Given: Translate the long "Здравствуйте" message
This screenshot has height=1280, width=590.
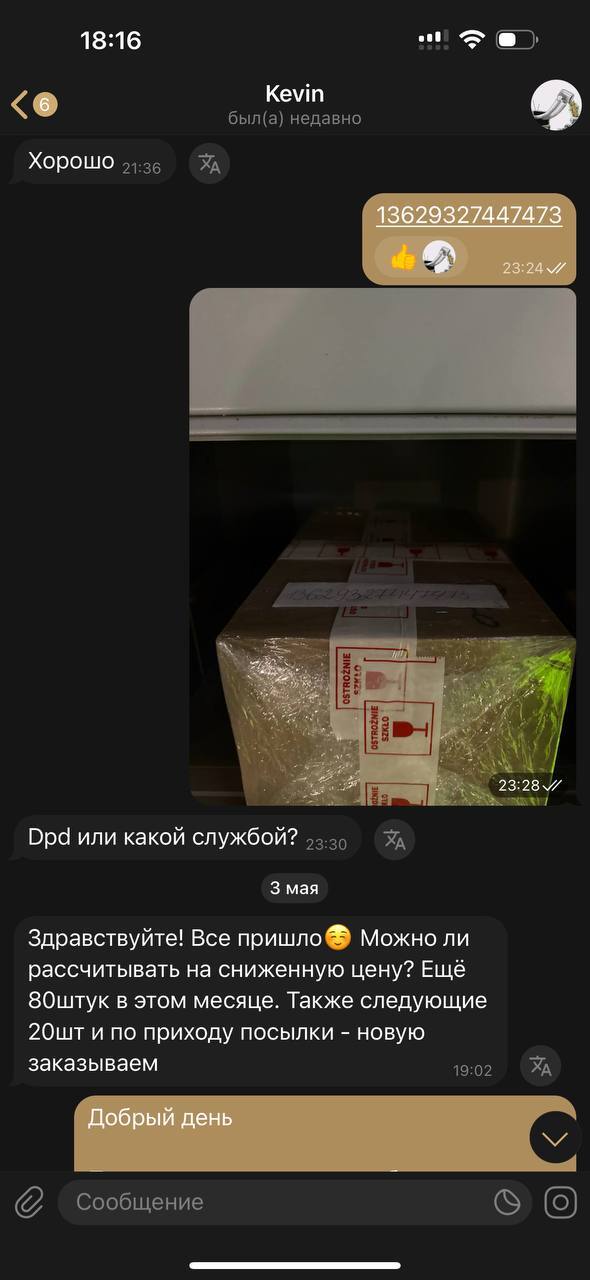Looking at the screenshot, I should point(540,1066).
